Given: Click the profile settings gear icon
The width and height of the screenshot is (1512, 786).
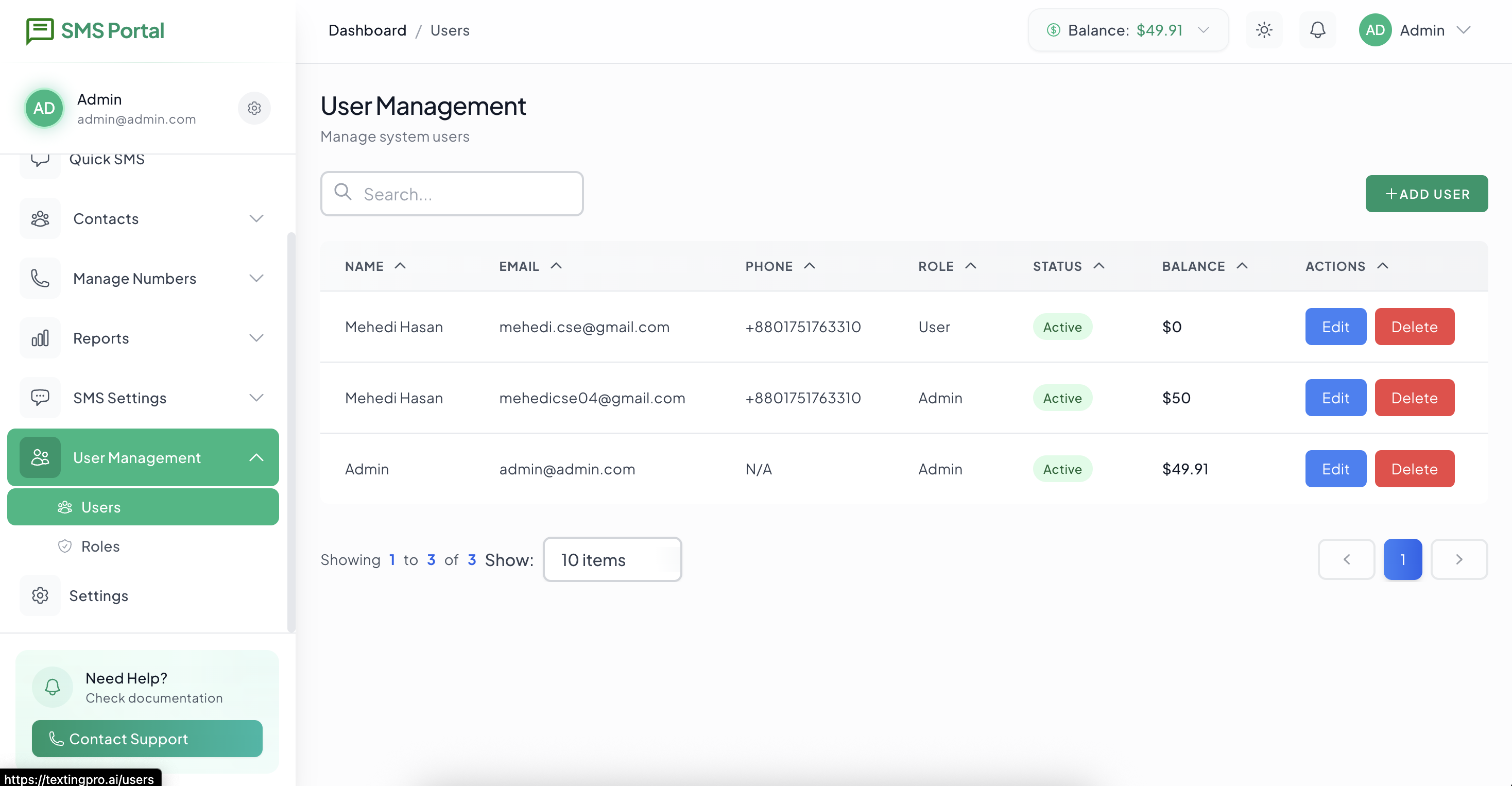Looking at the screenshot, I should [254, 108].
